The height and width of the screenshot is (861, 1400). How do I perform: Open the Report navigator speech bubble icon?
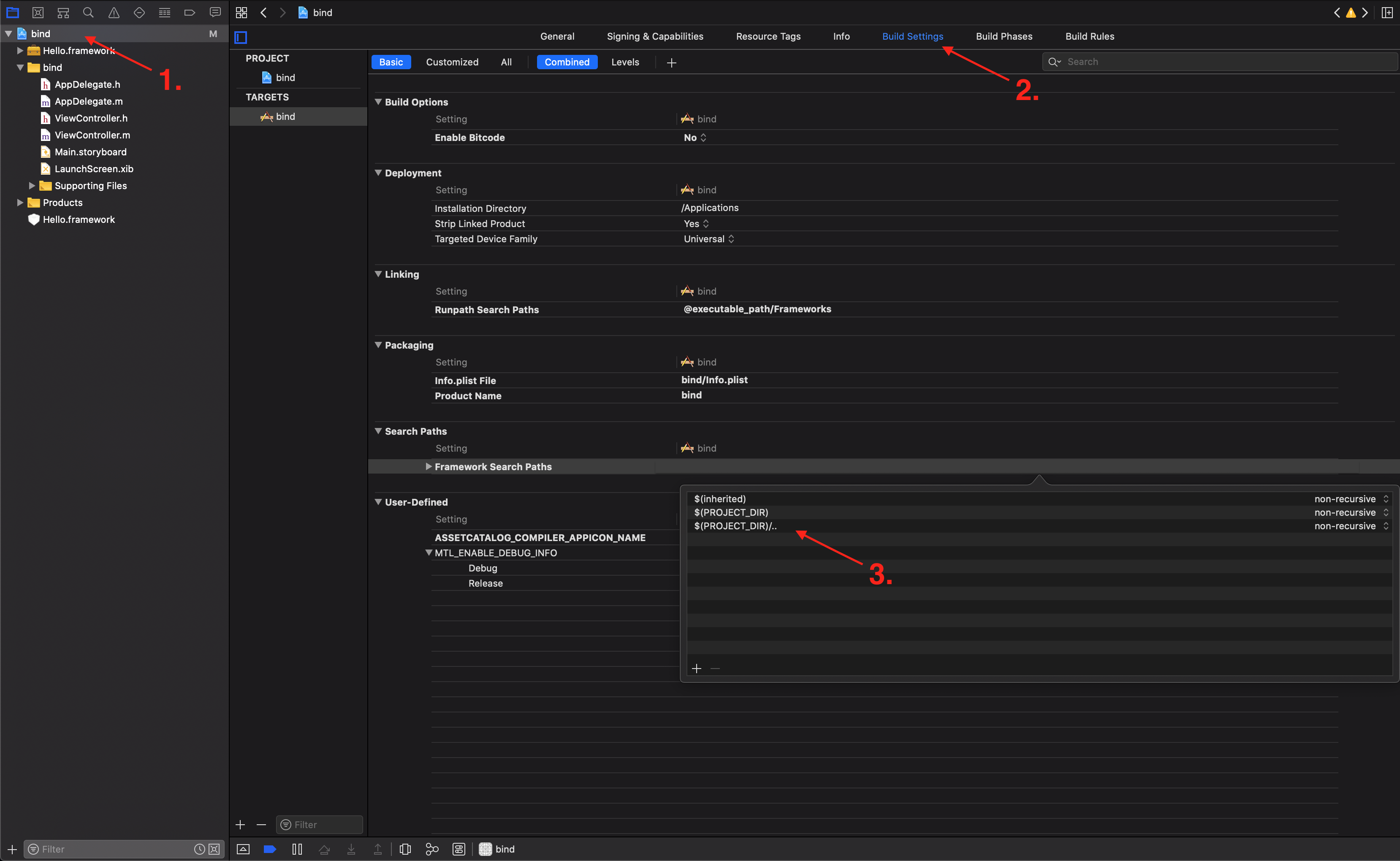(x=215, y=12)
